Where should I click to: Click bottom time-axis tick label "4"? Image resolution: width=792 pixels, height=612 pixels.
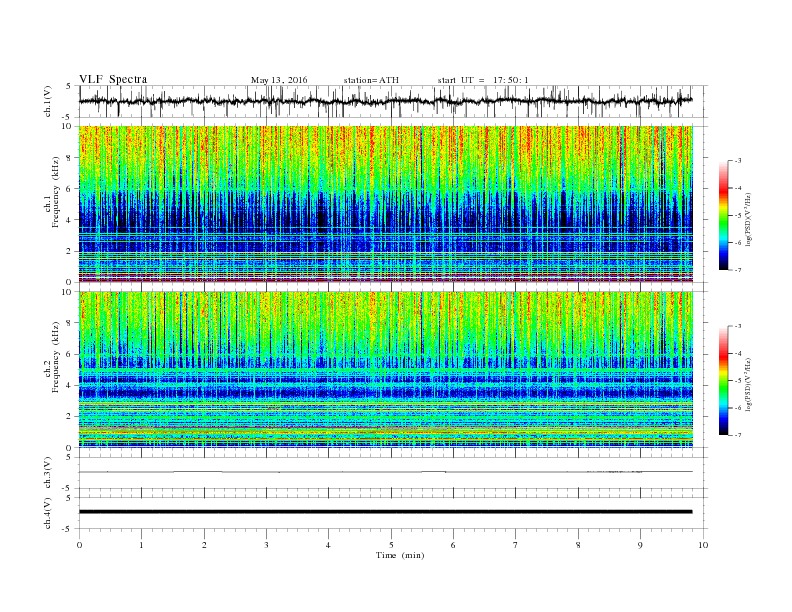click(328, 545)
